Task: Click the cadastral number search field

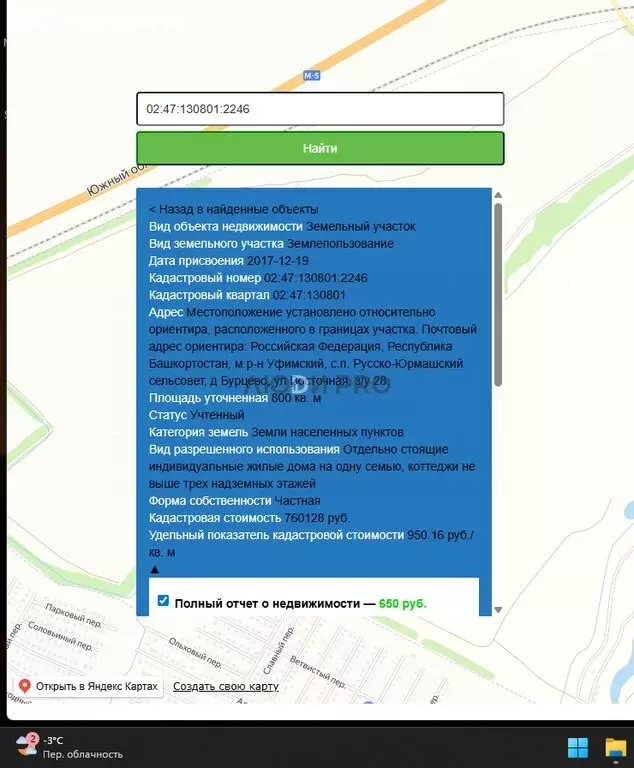Action: (x=319, y=109)
